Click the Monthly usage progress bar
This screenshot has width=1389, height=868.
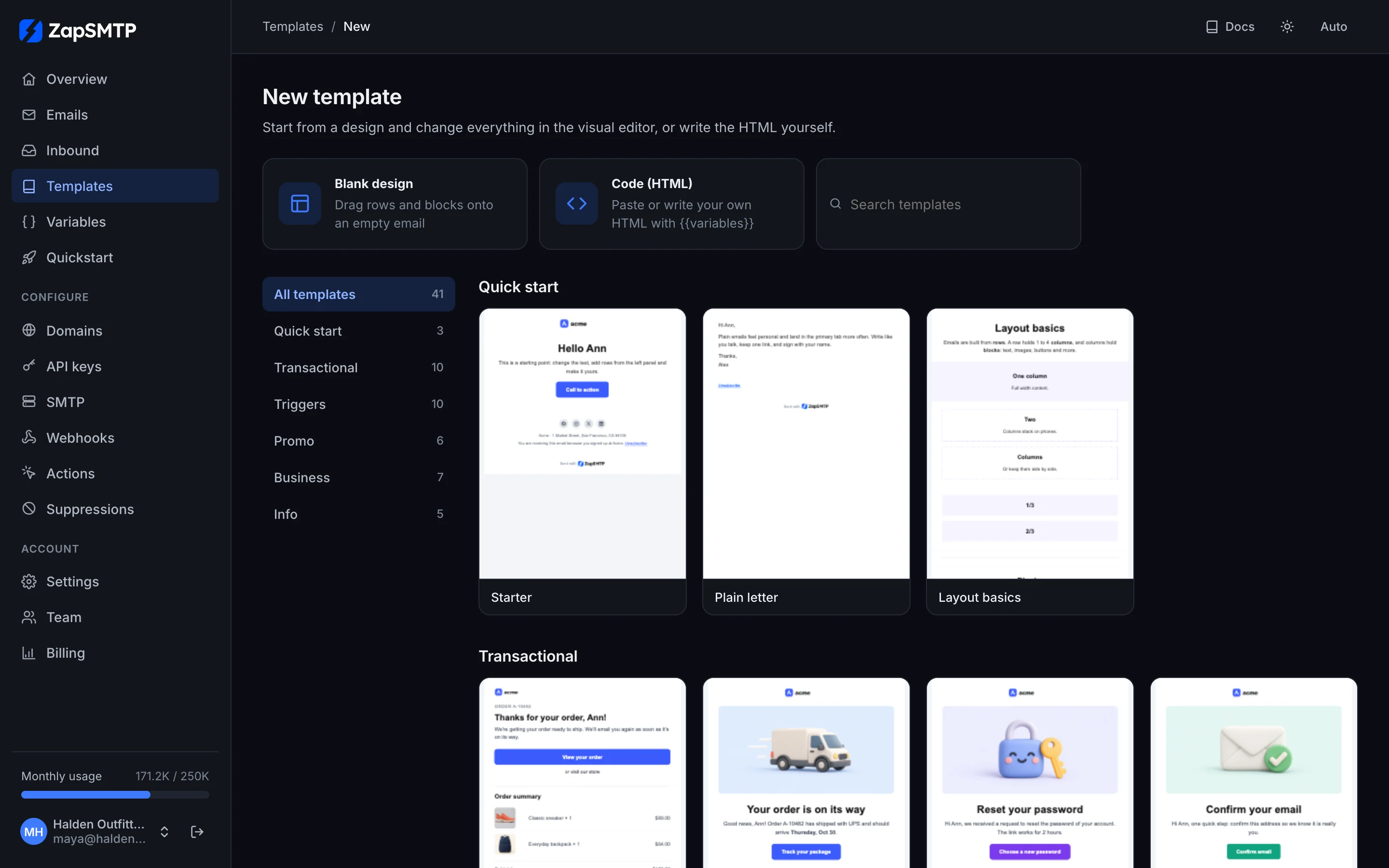(115, 795)
